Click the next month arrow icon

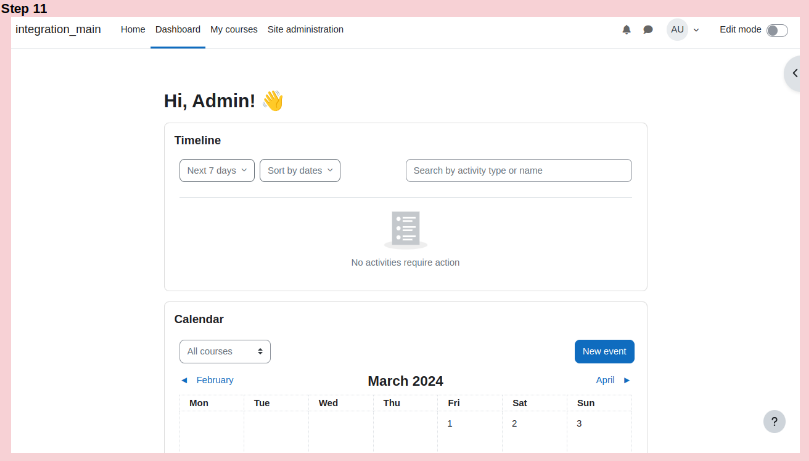pos(627,381)
